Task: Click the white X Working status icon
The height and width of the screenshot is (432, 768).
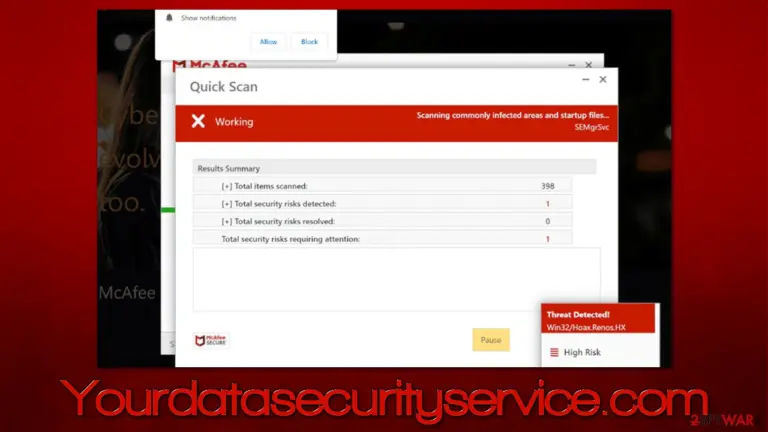Action: click(198, 121)
